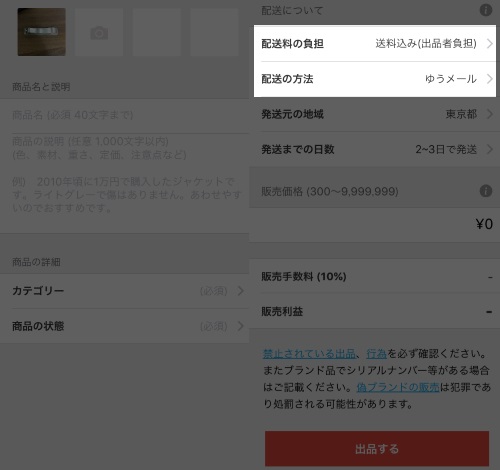
Task: Open the 偽ブランドの販売 link
Action: pyautogui.click(x=398, y=387)
